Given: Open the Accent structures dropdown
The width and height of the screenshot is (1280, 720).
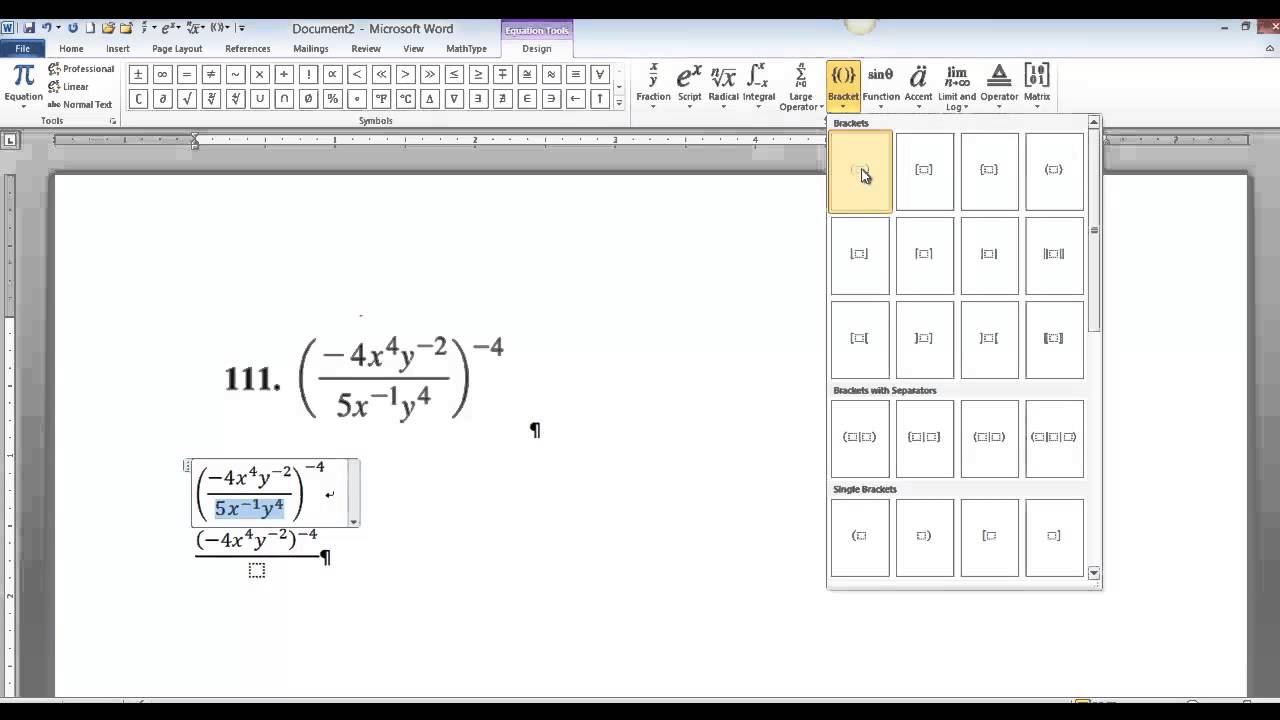Looking at the screenshot, I should [918, 86].
